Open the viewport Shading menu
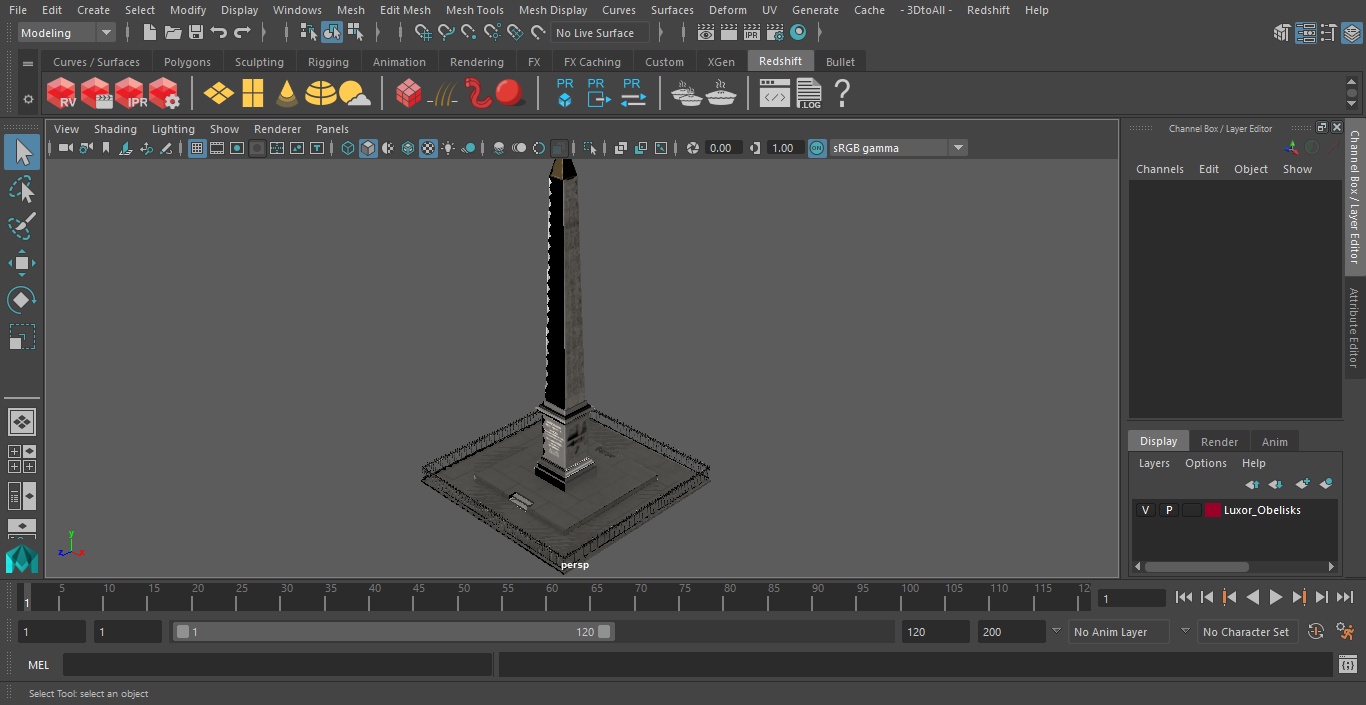This screenshot has width=1366, height=705. click(x=115, y=129)
